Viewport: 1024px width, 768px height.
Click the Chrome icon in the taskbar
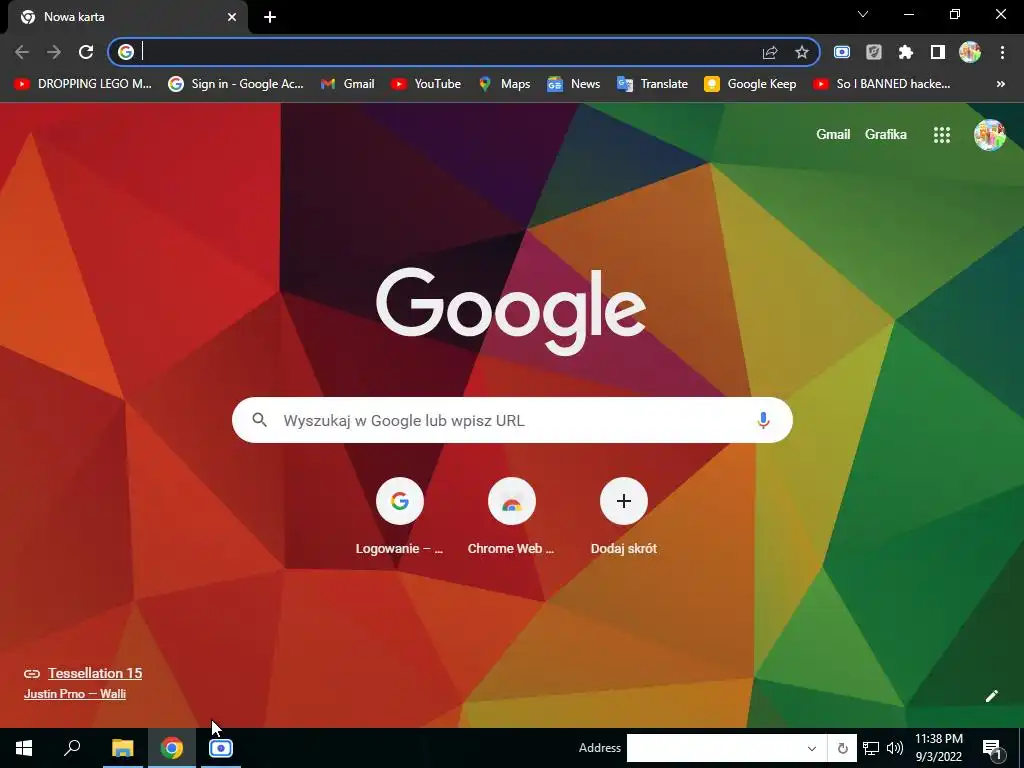tap(172, 748)
